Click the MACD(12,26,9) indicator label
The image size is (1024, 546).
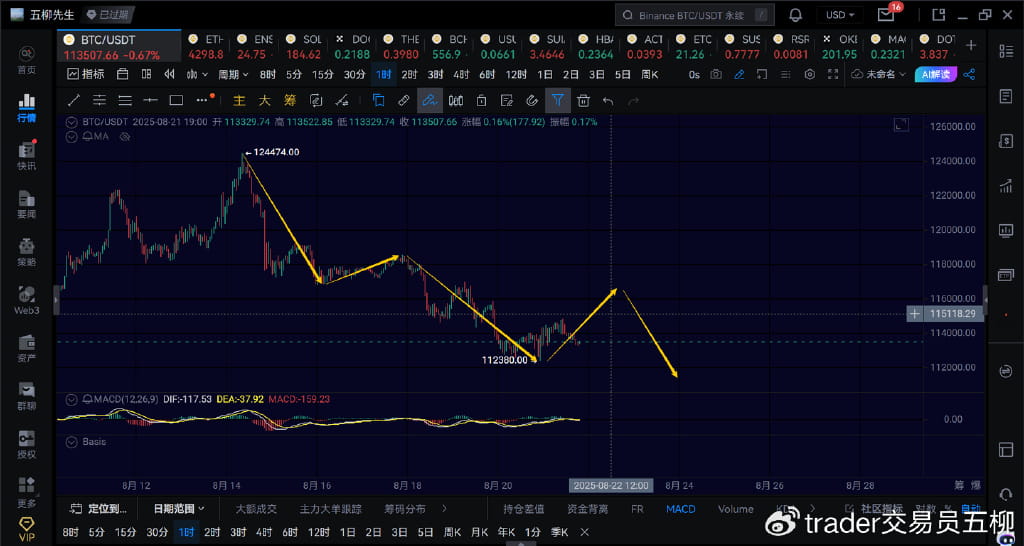click(x=126, y=399)
